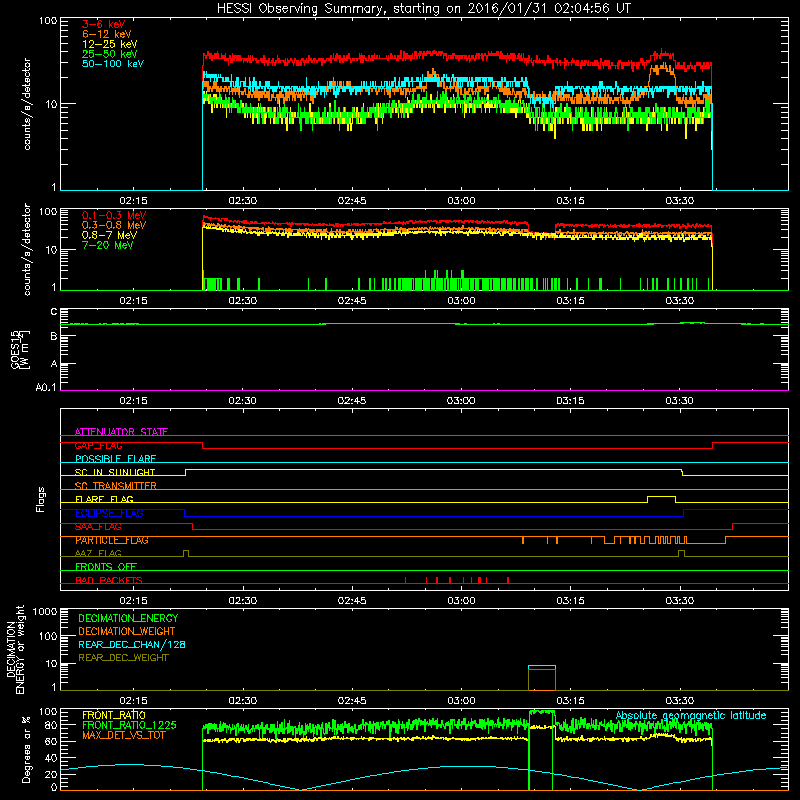This screenshot has width=800, height=800.
Task: Click the cyan rectangular pulse in decimation panel
Action: [542, 666]
